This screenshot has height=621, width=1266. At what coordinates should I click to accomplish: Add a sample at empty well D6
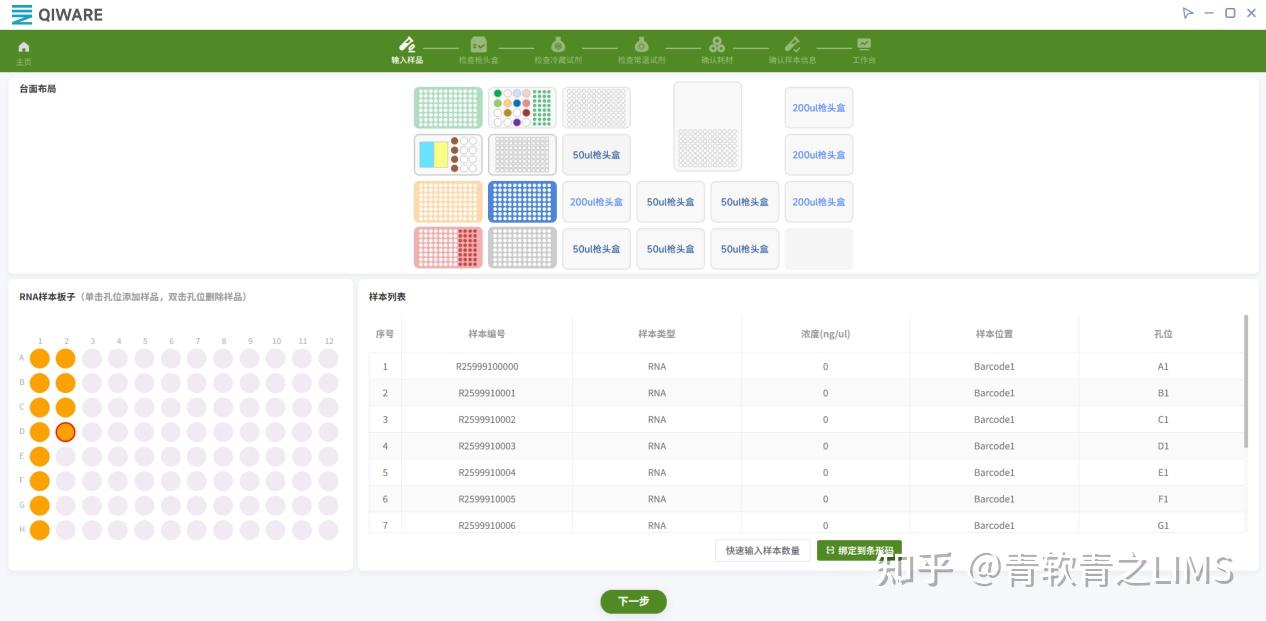tap(171, 432)
